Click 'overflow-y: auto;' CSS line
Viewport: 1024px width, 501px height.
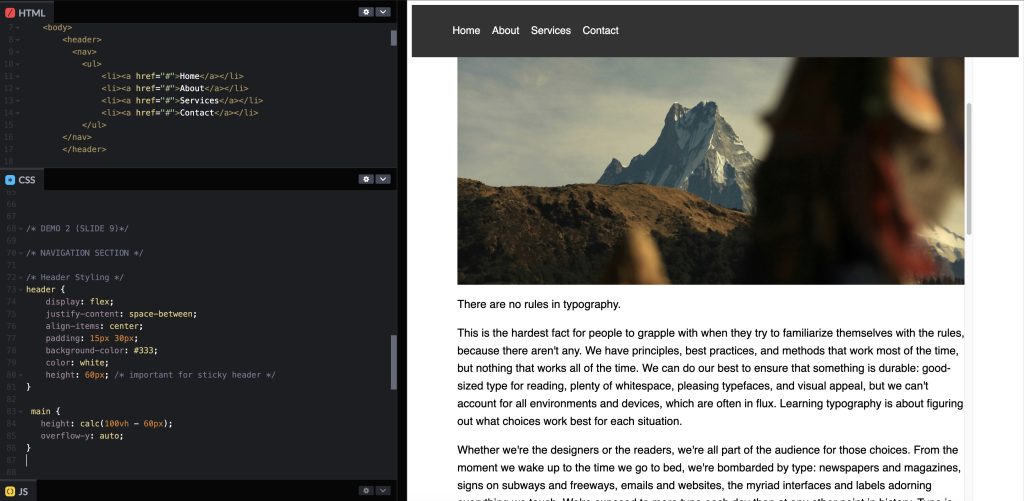[82, 436]
